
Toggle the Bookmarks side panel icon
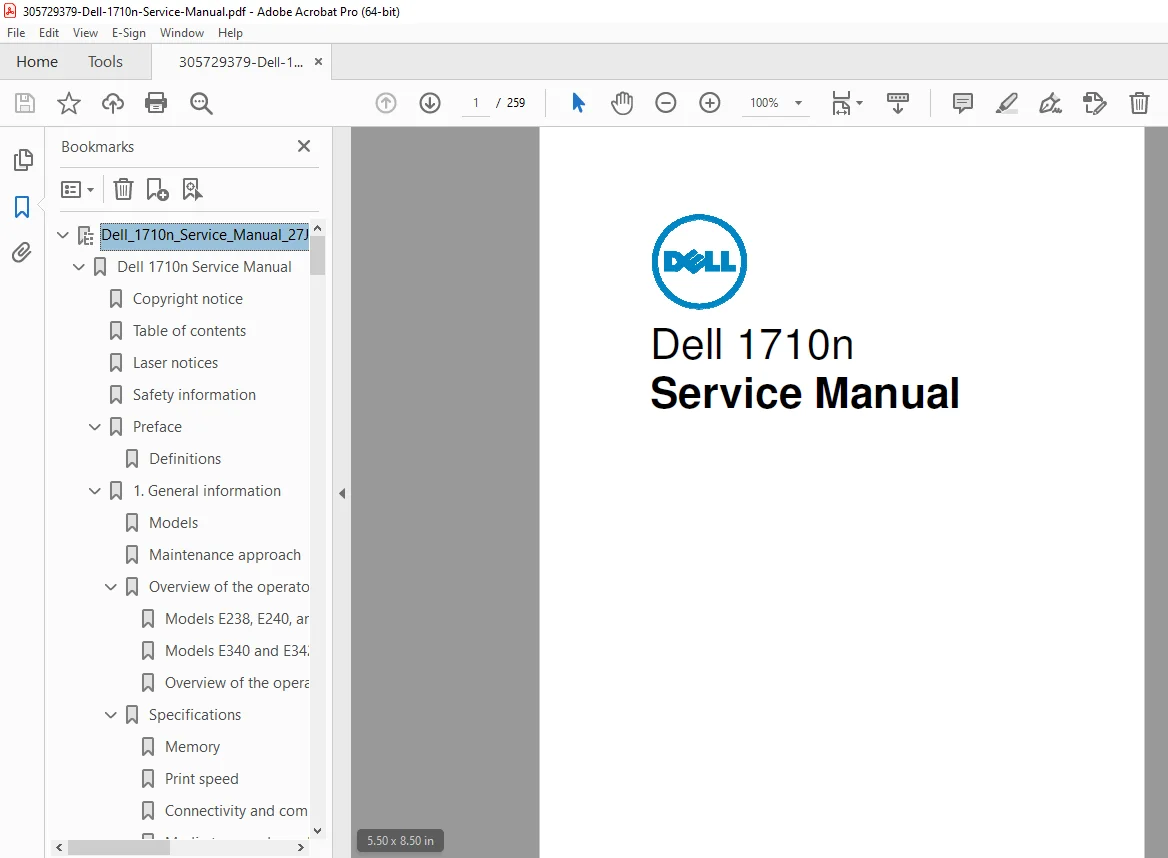point(22,206)
